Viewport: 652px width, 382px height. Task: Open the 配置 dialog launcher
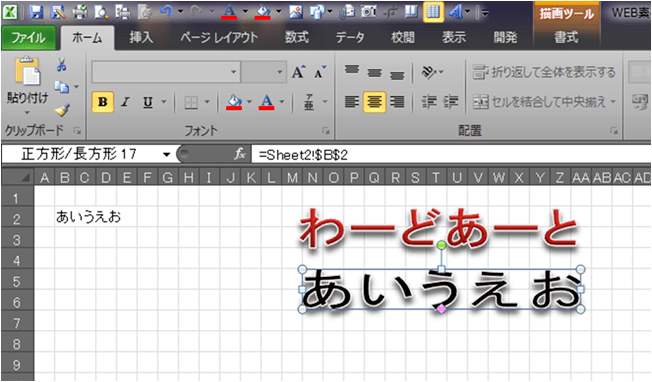pyautogui.click(x=614, y=131)
